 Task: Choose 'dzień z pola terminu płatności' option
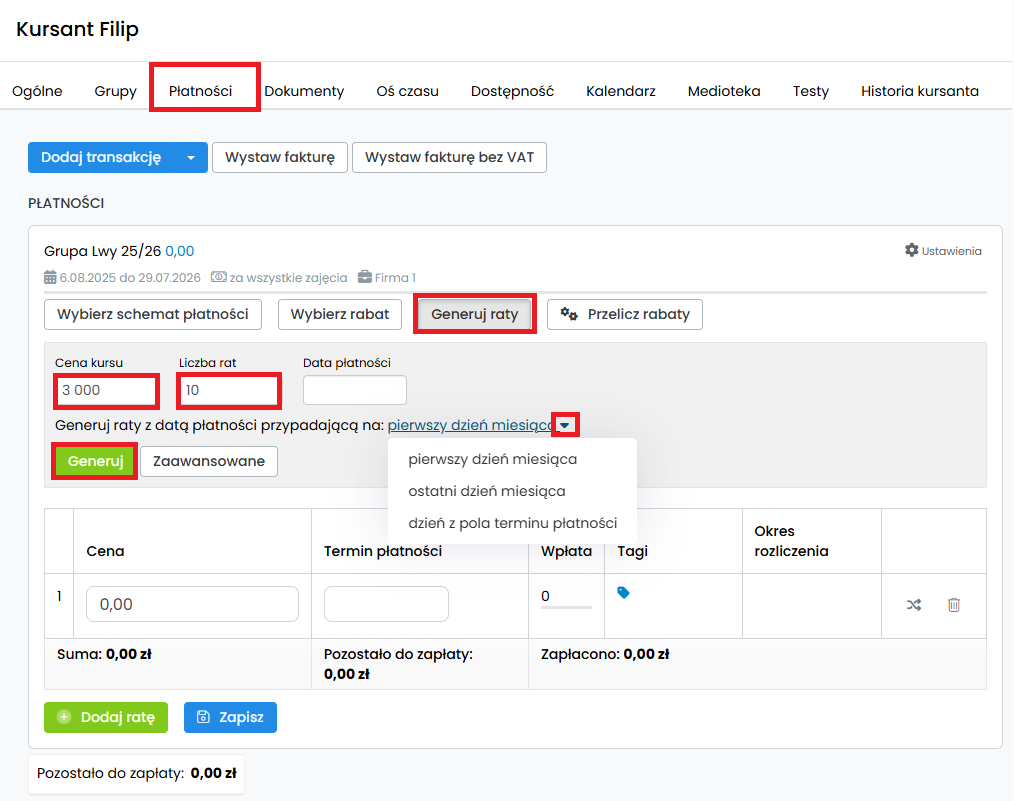(512, 523)
